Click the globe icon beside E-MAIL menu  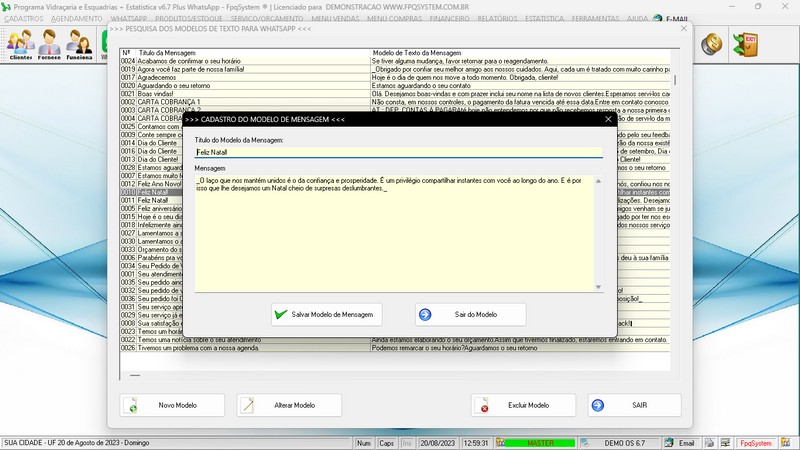pos(658,19)
